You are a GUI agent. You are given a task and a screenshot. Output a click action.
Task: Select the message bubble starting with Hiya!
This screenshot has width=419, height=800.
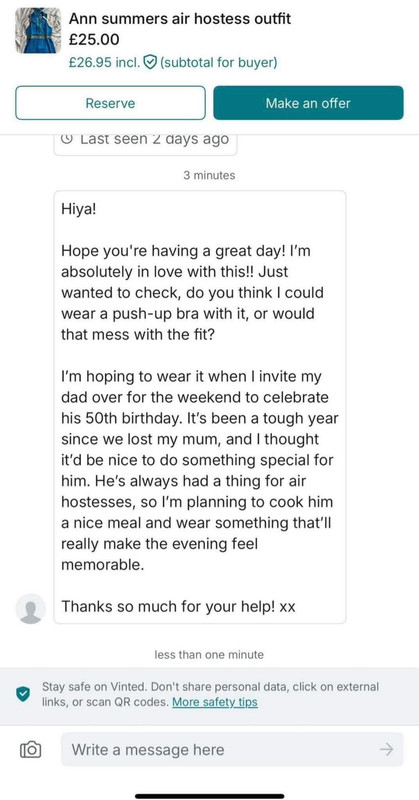tap(200, 407)
